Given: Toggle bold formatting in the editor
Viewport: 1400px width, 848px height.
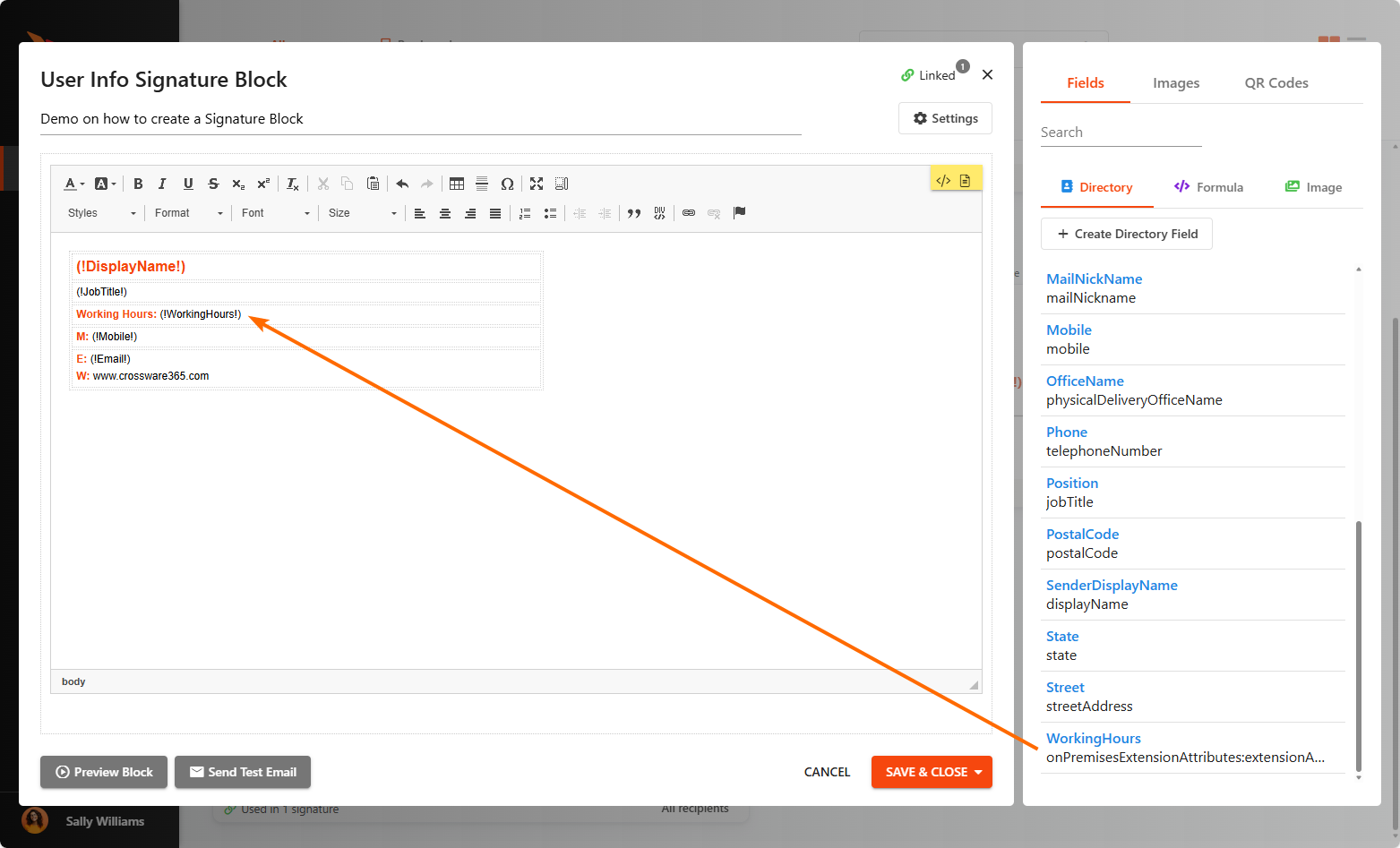Looking at the screenshot, I should pos(138,184).
